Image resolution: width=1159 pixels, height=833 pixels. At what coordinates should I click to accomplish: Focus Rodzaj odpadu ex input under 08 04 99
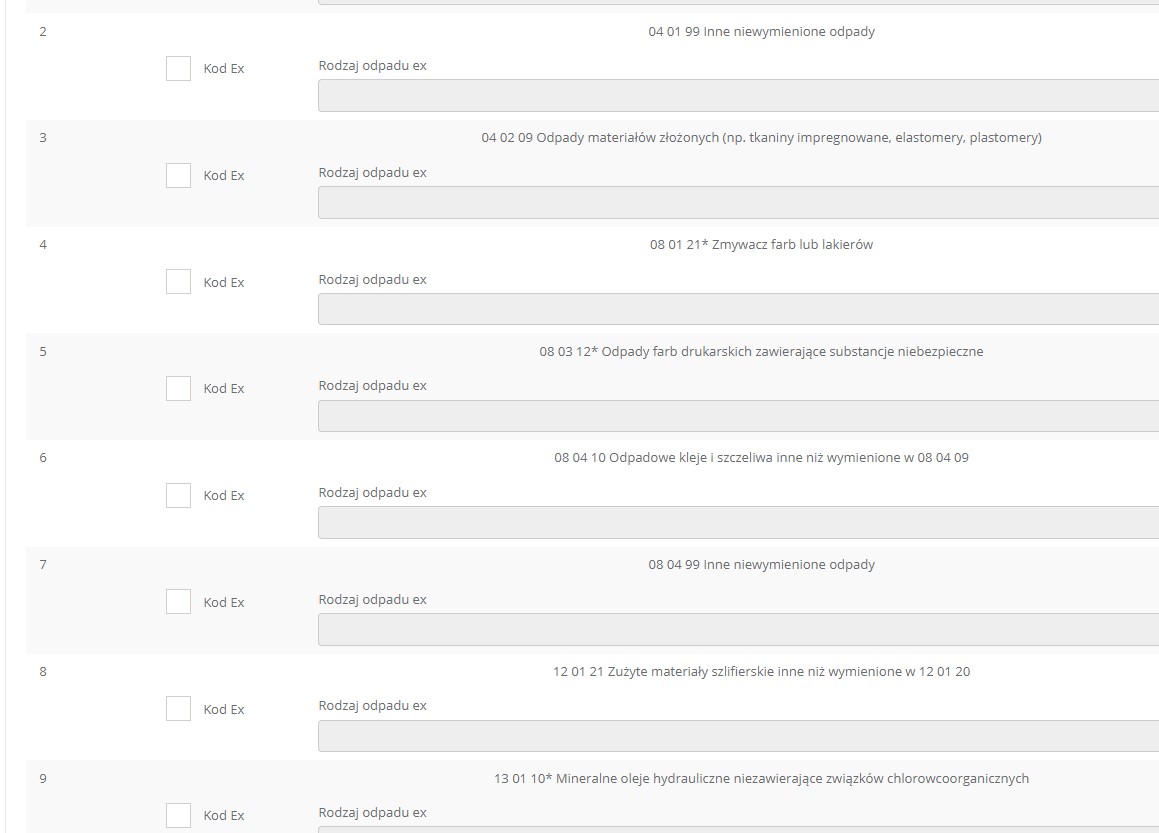tap(738, 629)
